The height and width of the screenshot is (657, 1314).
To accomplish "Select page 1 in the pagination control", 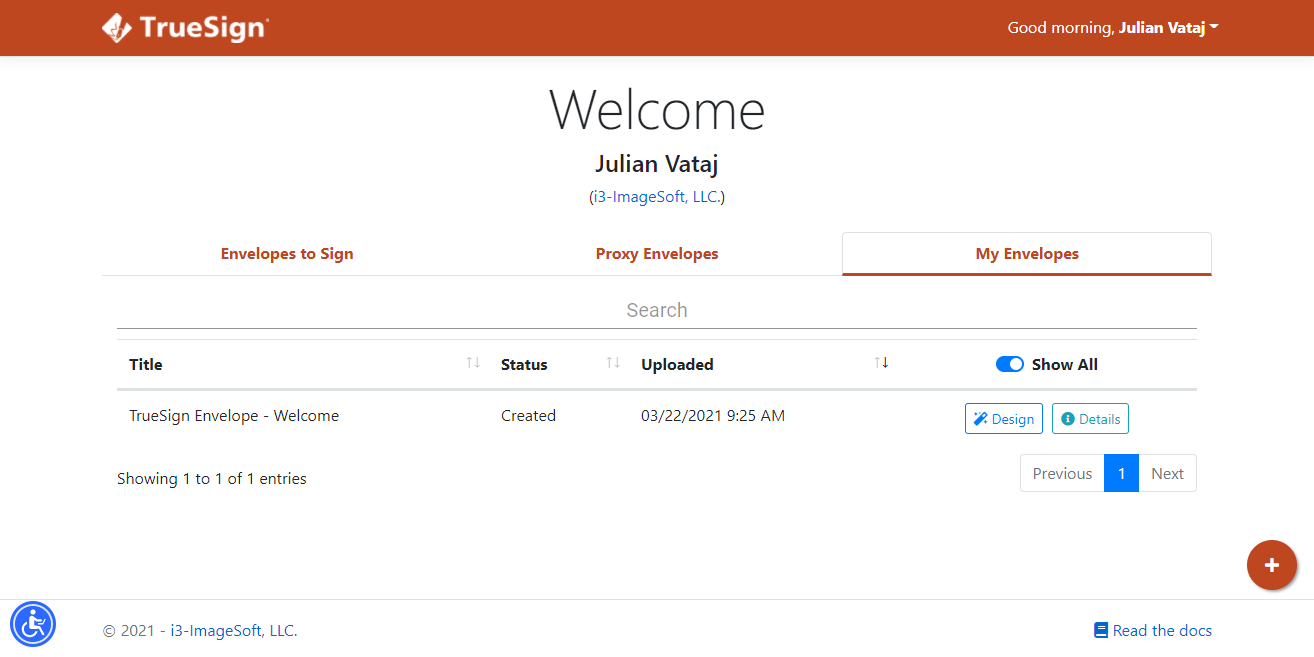I will pos(1121,473).
